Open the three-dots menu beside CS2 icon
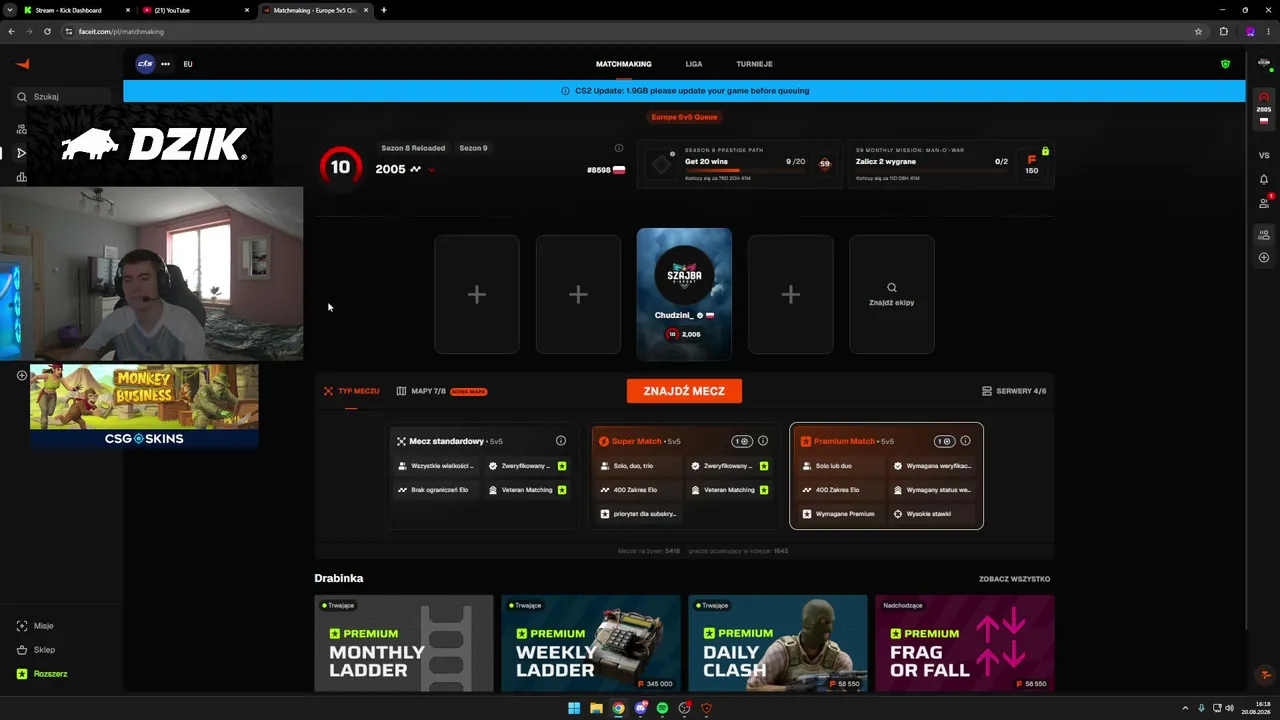The height and width of the screenshot is (720, 1280). [165, 64]
